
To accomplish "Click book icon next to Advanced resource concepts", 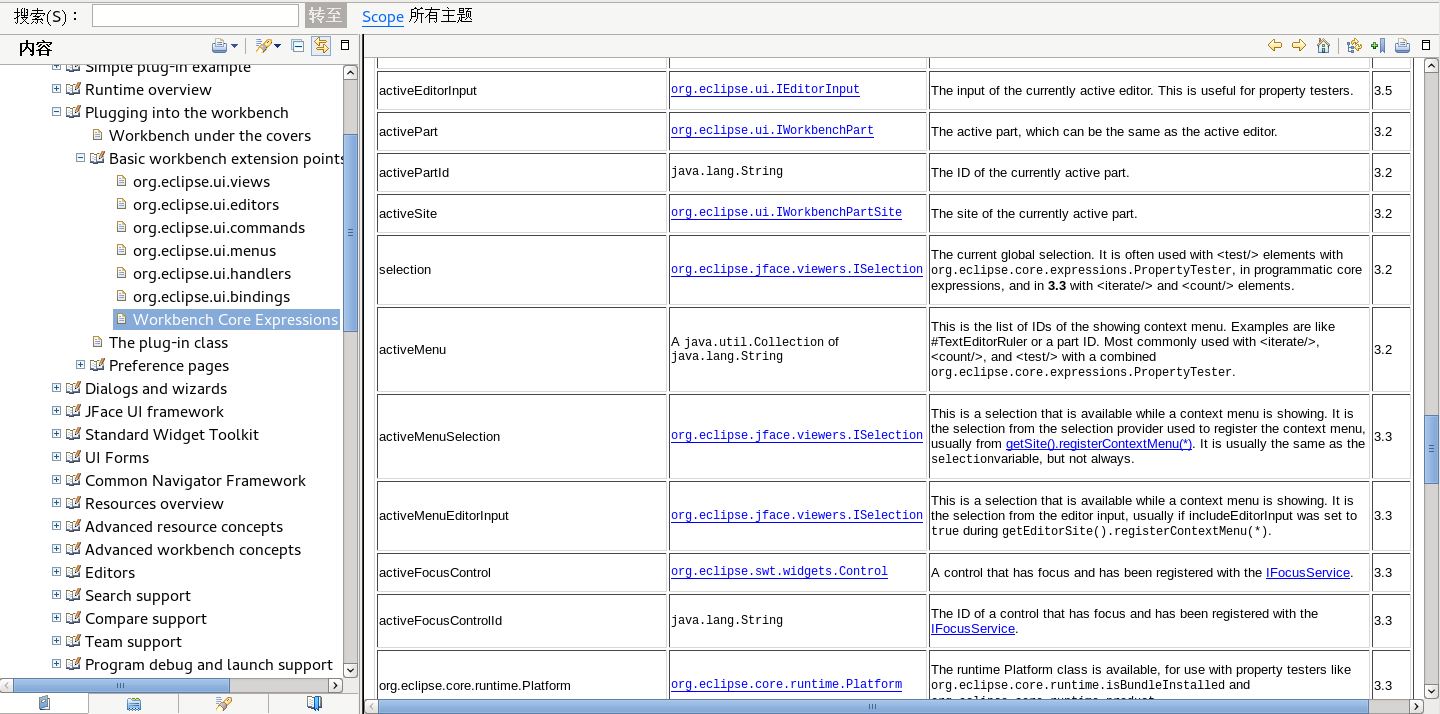I will (x=73, y=526).
